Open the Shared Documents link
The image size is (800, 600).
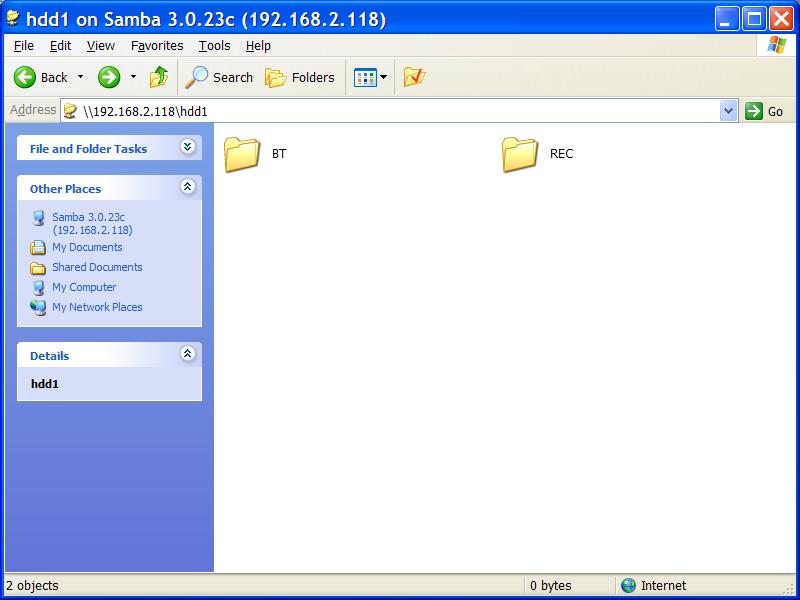point(97,267)
